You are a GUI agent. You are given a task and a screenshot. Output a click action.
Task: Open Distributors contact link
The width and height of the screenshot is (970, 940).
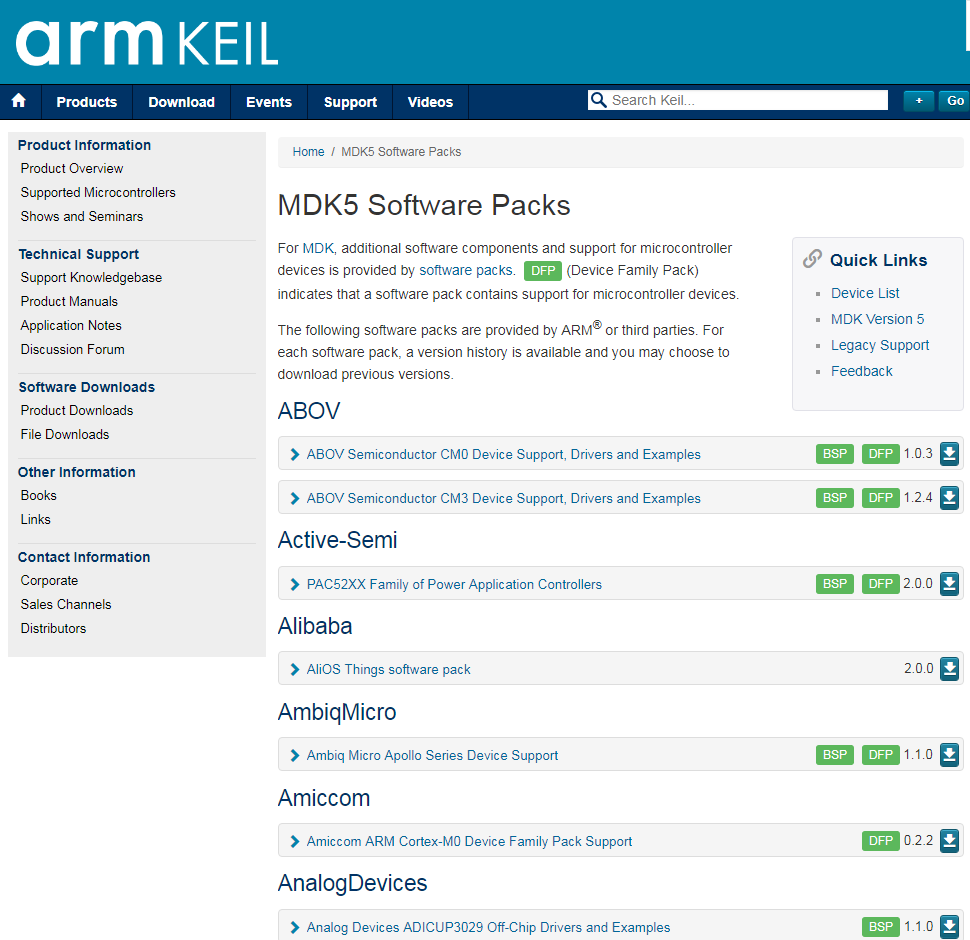click(x=53, y=628)
